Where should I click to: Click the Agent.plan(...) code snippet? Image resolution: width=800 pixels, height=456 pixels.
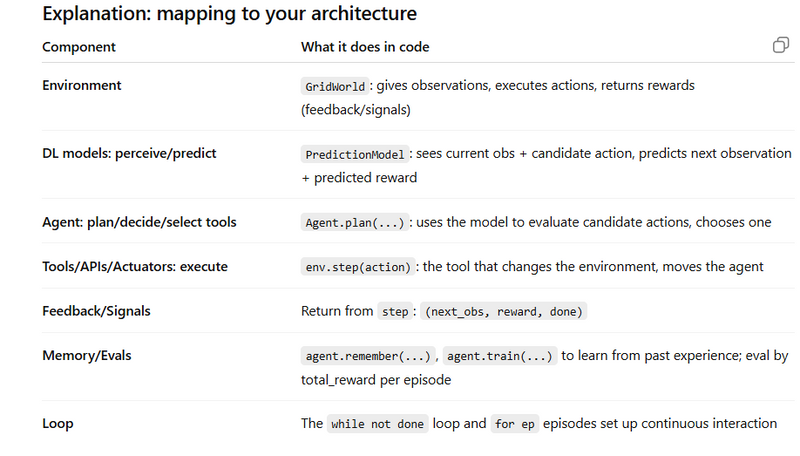point(355,222)
